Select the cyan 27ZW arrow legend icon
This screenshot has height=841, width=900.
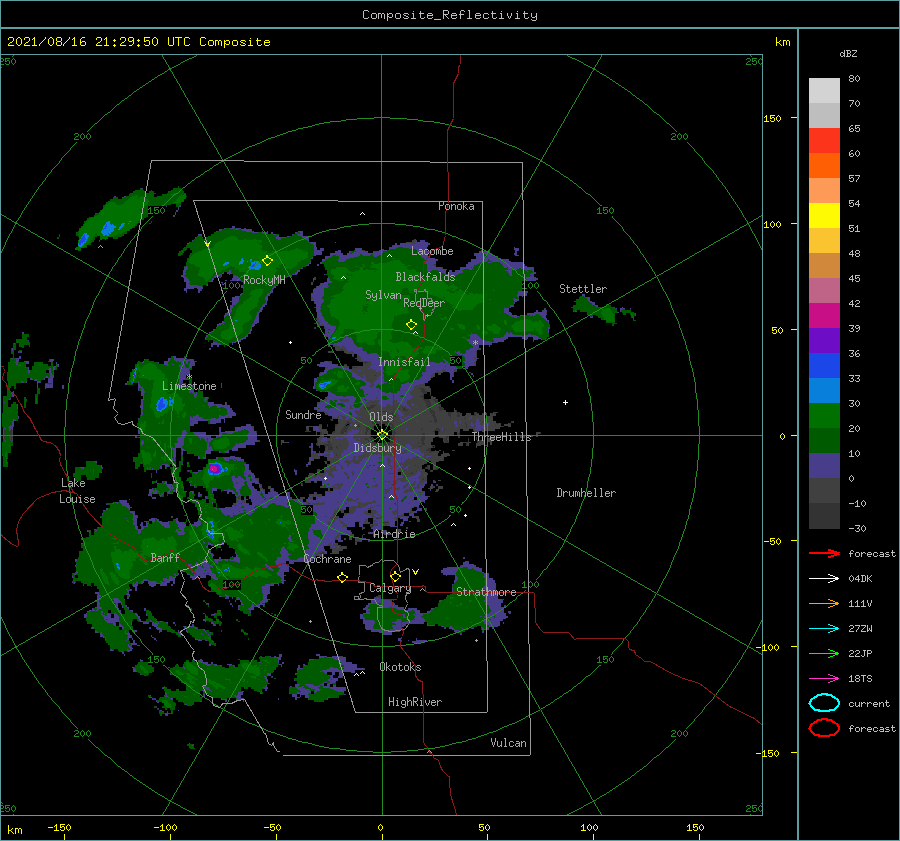pyautogui.click(x=824, y=629)
